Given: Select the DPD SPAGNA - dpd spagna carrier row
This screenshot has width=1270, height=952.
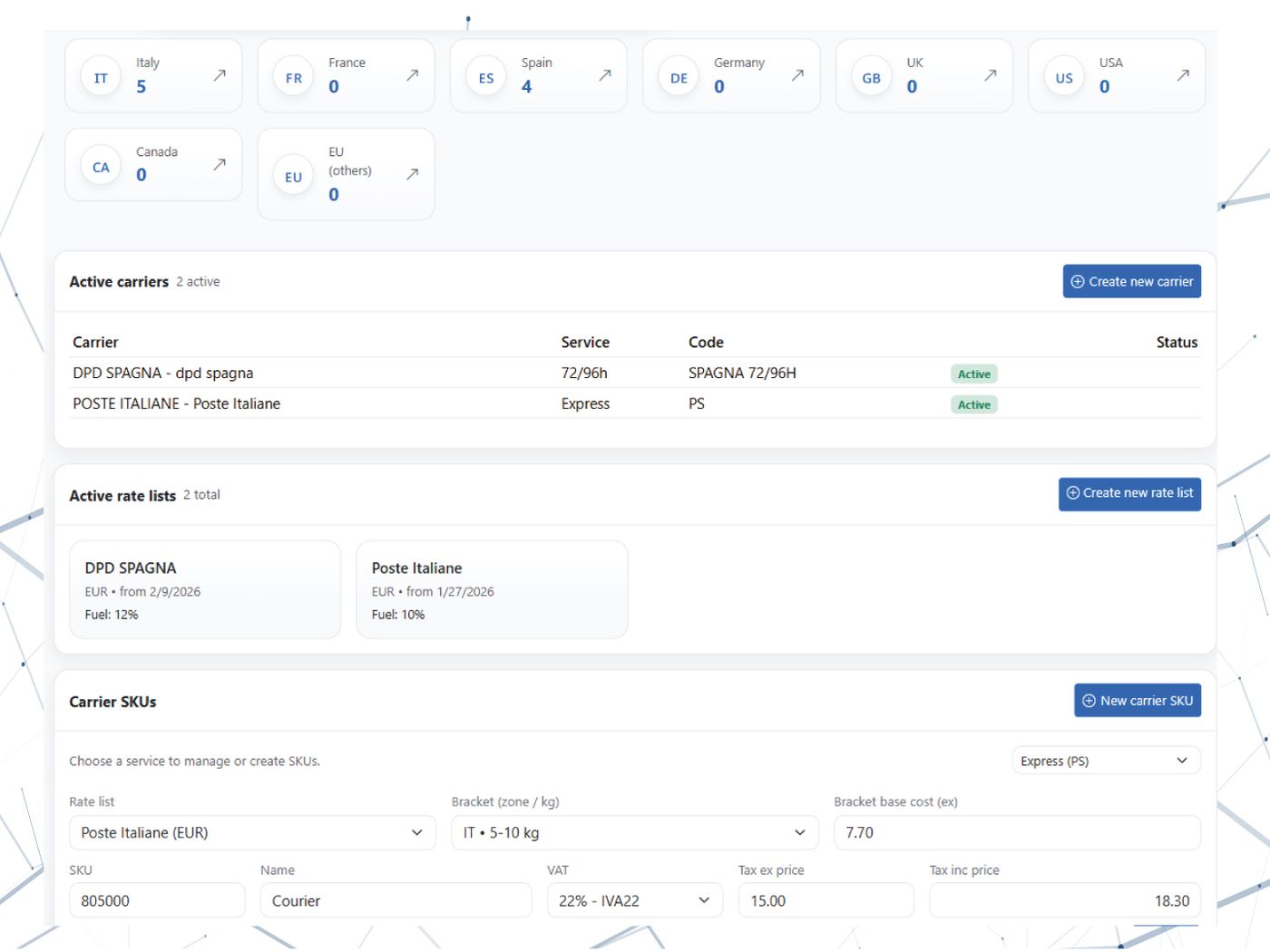Looking at the screenshot, I should pyautogui.click(x=636, y=373).
